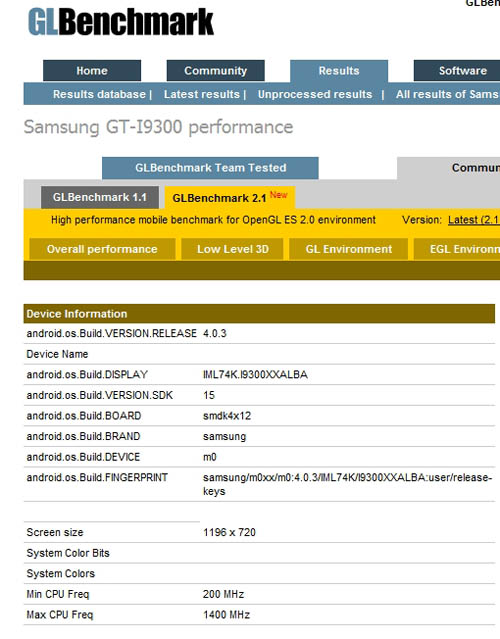
Task: Open the EGL Environment section
Action: click(x=457, y=249)
